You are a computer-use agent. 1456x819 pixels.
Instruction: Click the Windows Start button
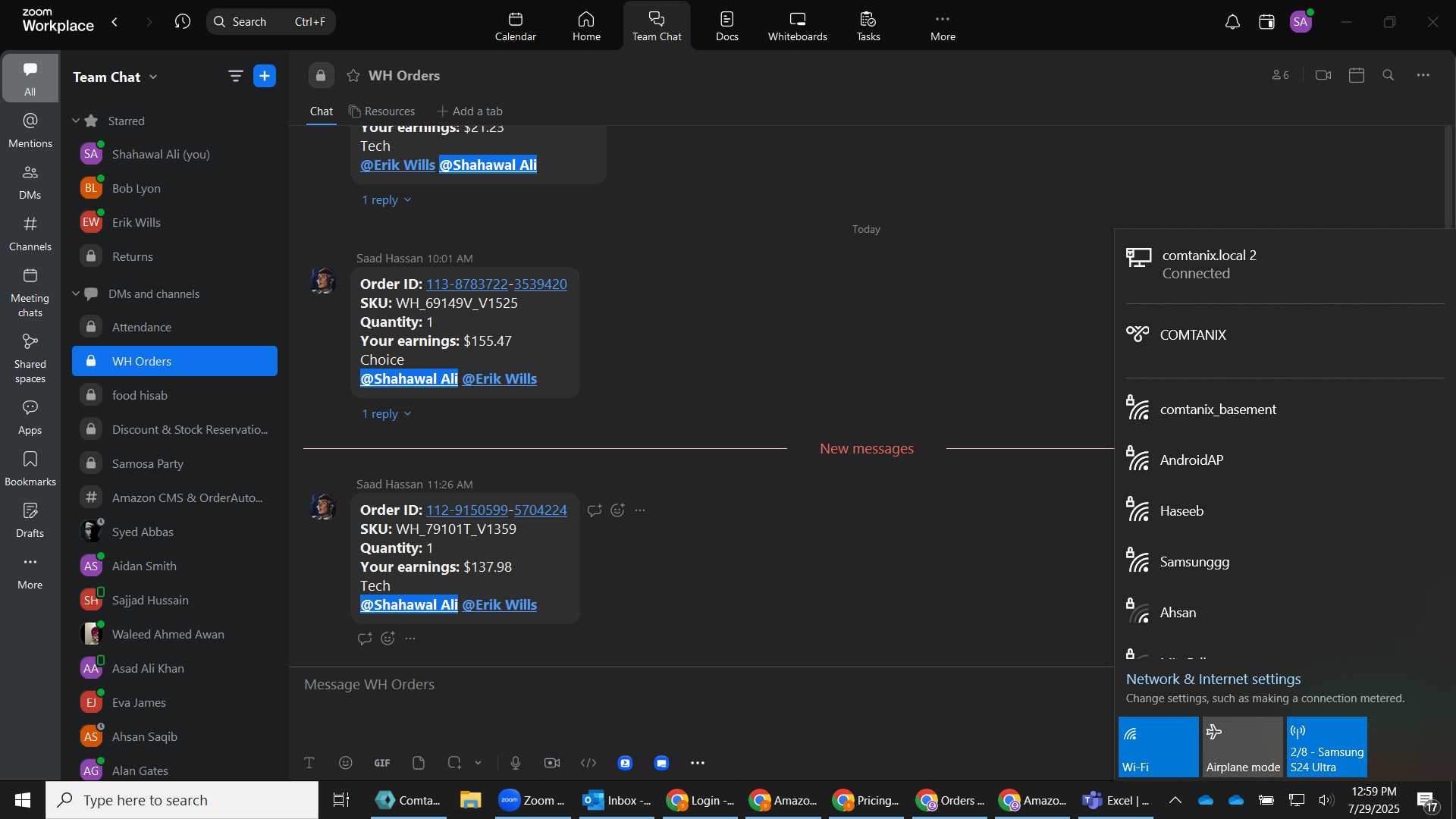[23, 800]
